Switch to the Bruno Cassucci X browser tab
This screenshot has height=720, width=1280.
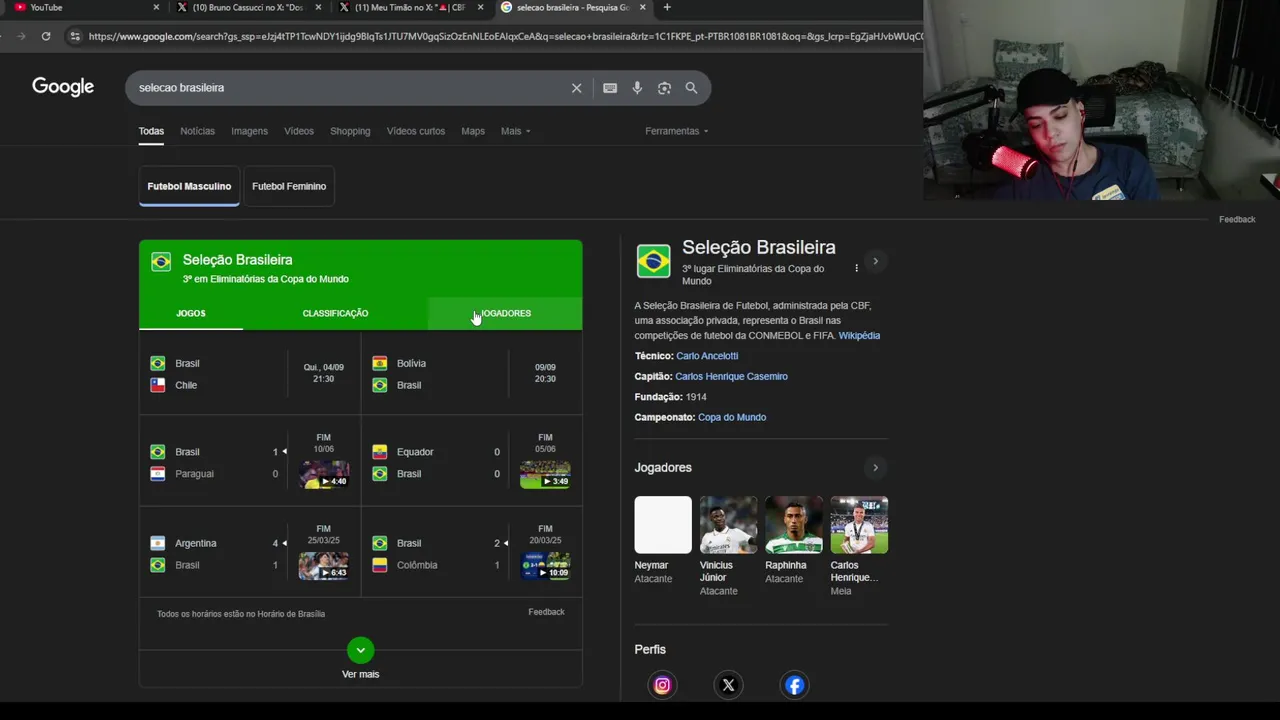coord(247,7)
